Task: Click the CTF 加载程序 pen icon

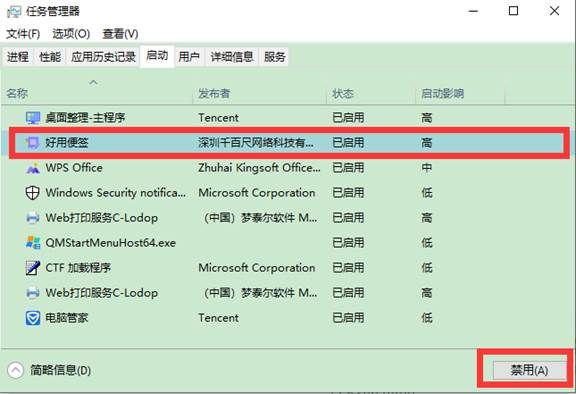Action: (33, 268)
